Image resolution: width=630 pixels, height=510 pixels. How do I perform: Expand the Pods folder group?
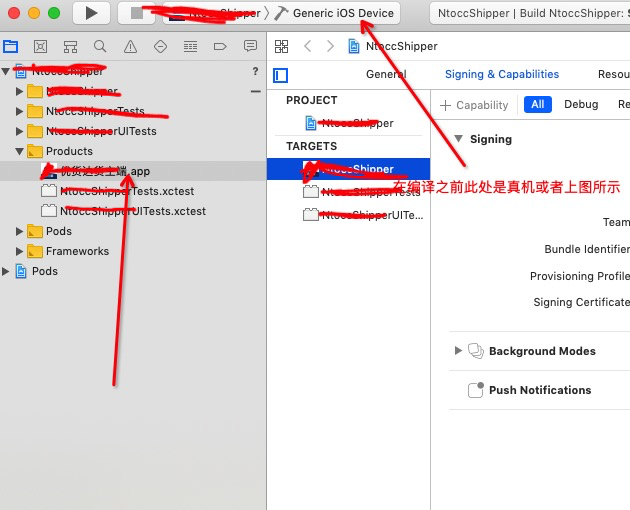click(19, 231)
